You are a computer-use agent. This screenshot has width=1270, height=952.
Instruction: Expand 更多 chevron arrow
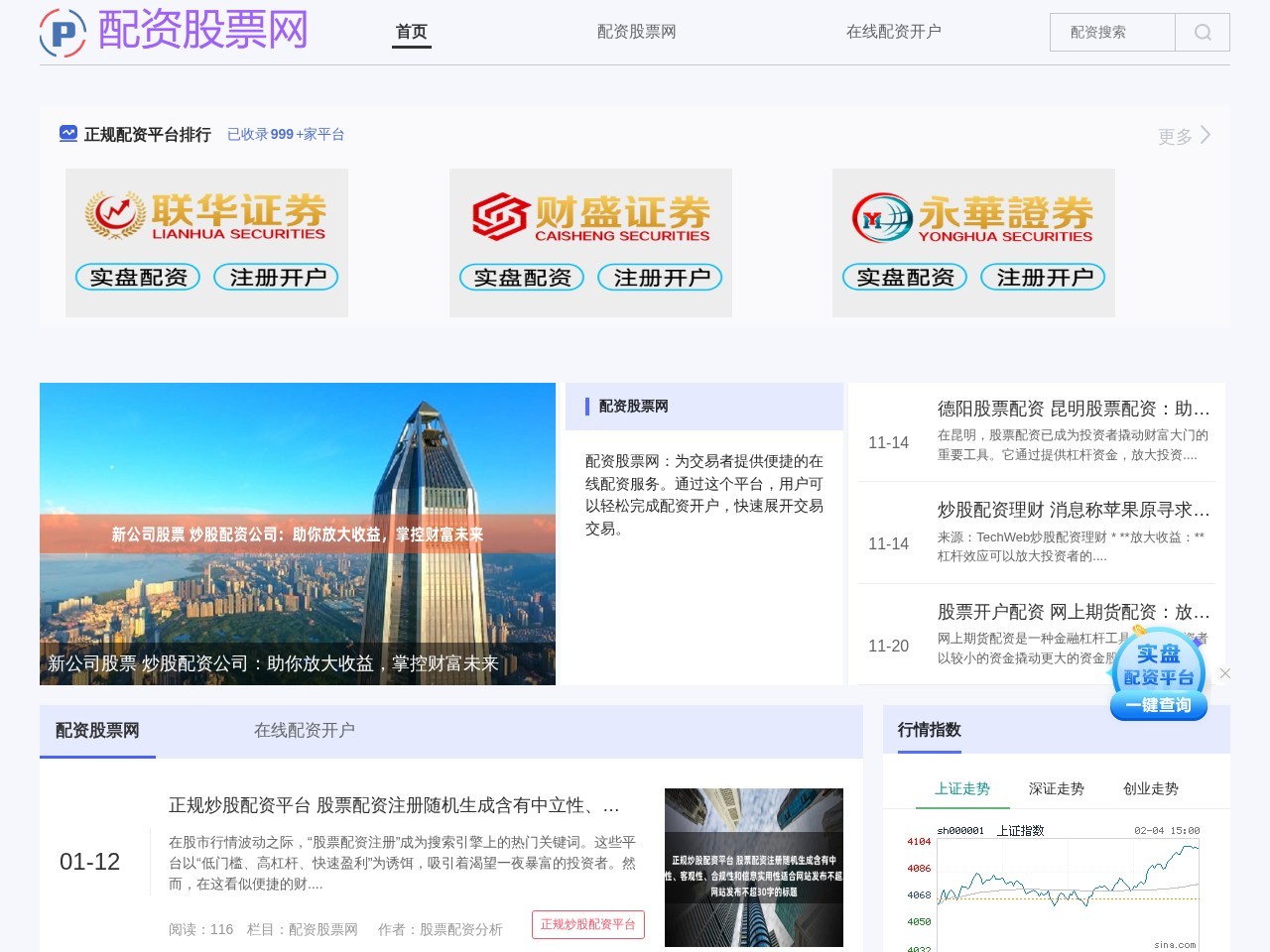tap(1206, 135)
